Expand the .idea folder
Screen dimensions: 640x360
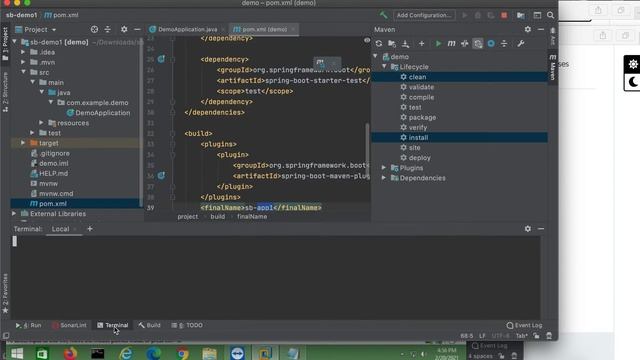tap(23, 52)
